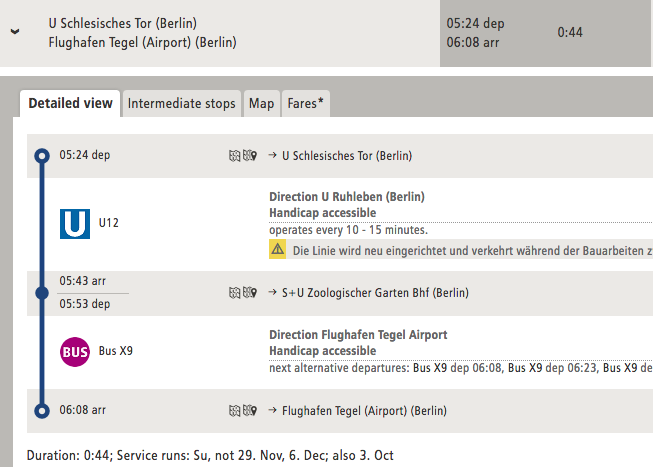Click map-pin icon beside U Schlesisches Tor
Image resolution: width=653 pixels, height=467 pixels.
pos(251,156)
